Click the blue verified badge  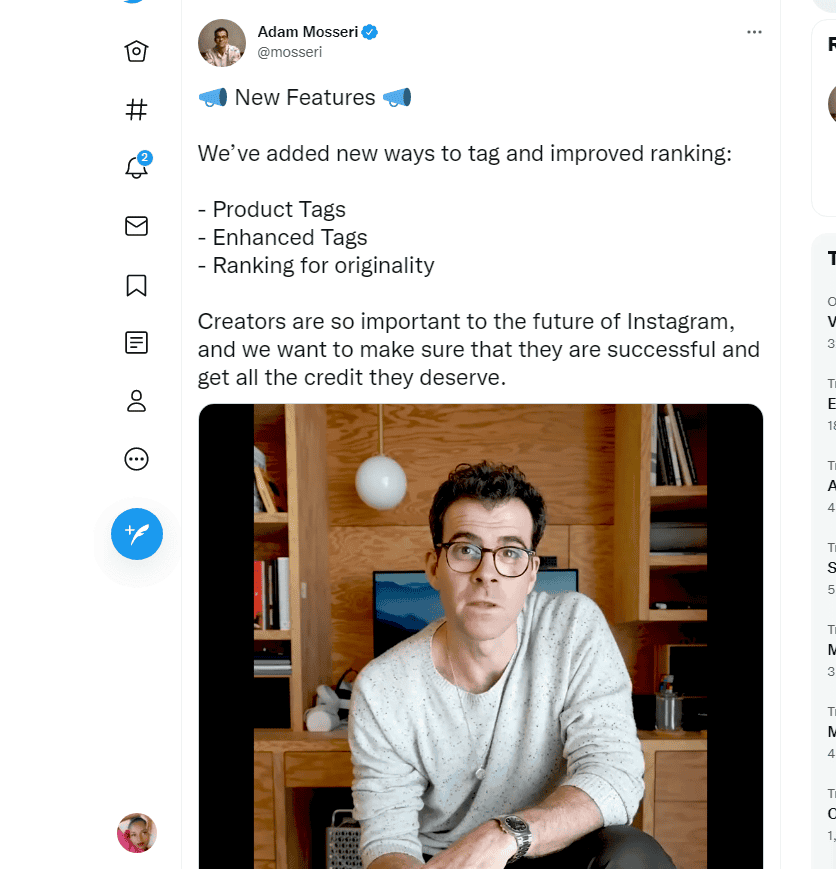pos(370,32)
